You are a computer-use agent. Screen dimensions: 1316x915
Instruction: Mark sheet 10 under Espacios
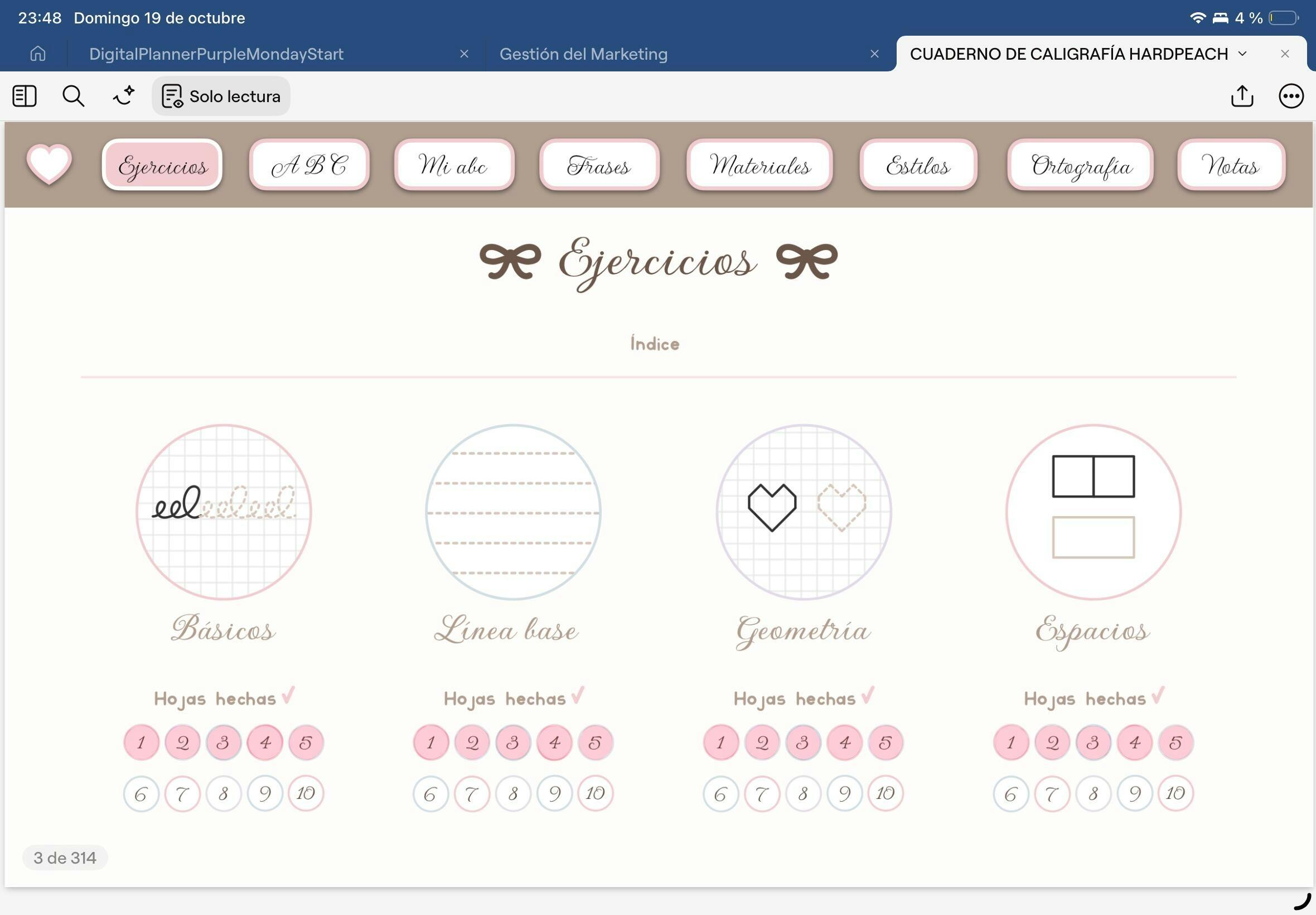click(1175, 793)
